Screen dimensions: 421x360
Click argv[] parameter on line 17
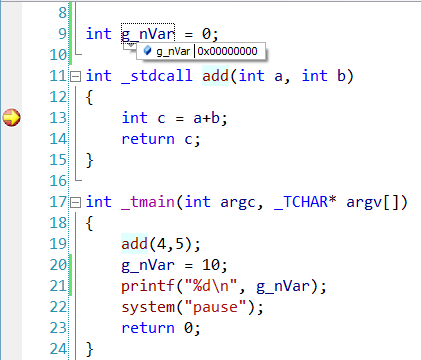click(373, 202)
